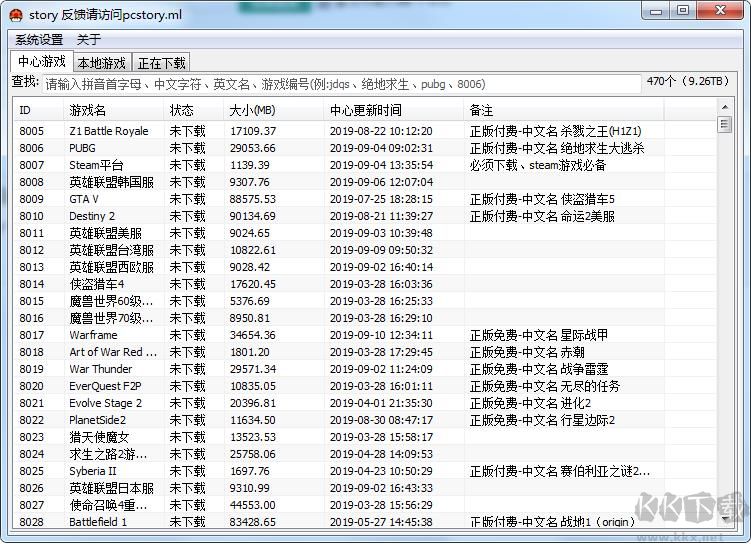Sort by the 大小(MB) column header
This screenshot has width=751, height=544.
[273, 111]
